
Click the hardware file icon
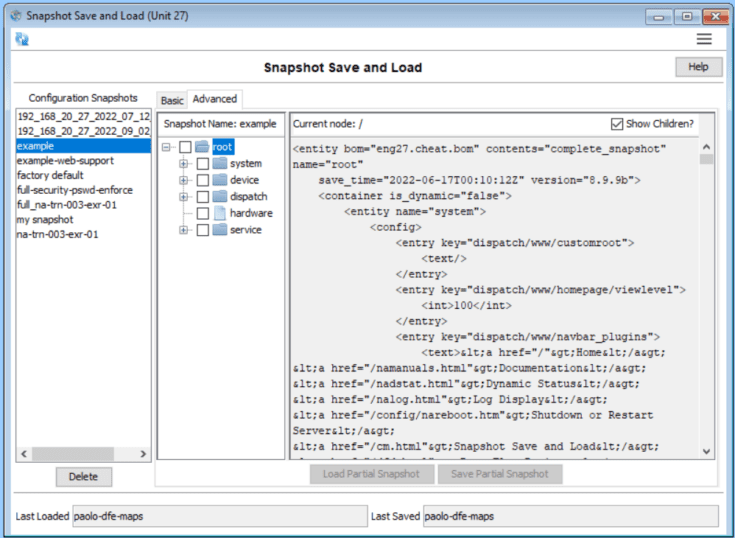[x=219, y=213]
